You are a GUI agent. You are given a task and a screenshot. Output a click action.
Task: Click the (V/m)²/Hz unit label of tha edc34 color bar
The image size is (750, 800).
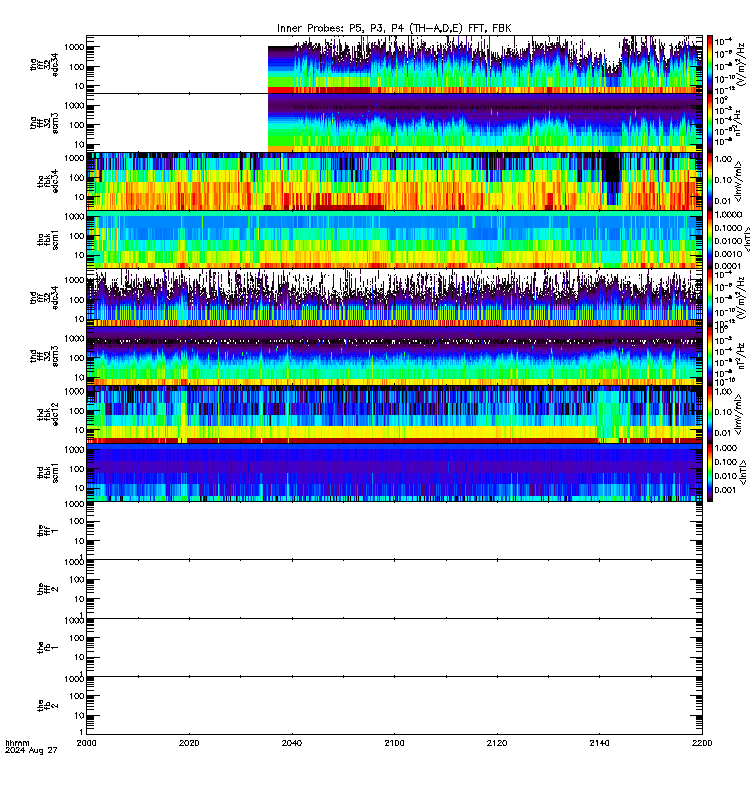[741, 64]
